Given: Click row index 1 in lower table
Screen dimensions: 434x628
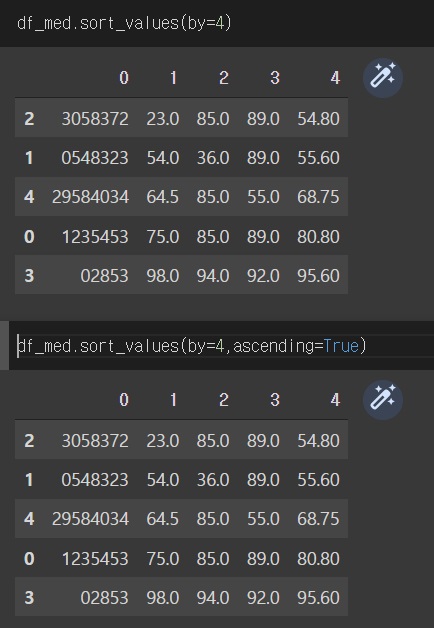Looking at the screenshot, I should [29, 479].
